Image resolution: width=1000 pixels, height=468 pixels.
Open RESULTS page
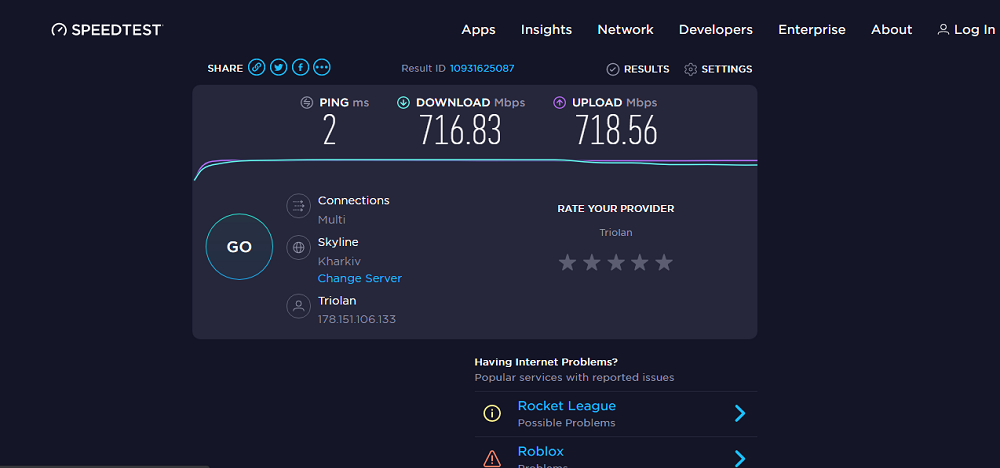[646, 69]
